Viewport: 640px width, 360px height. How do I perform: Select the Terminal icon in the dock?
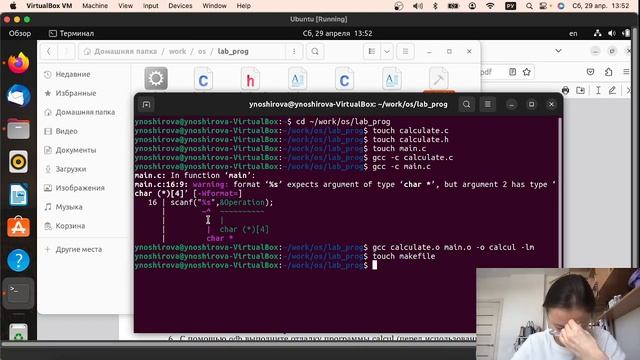(x=18, y=293)
